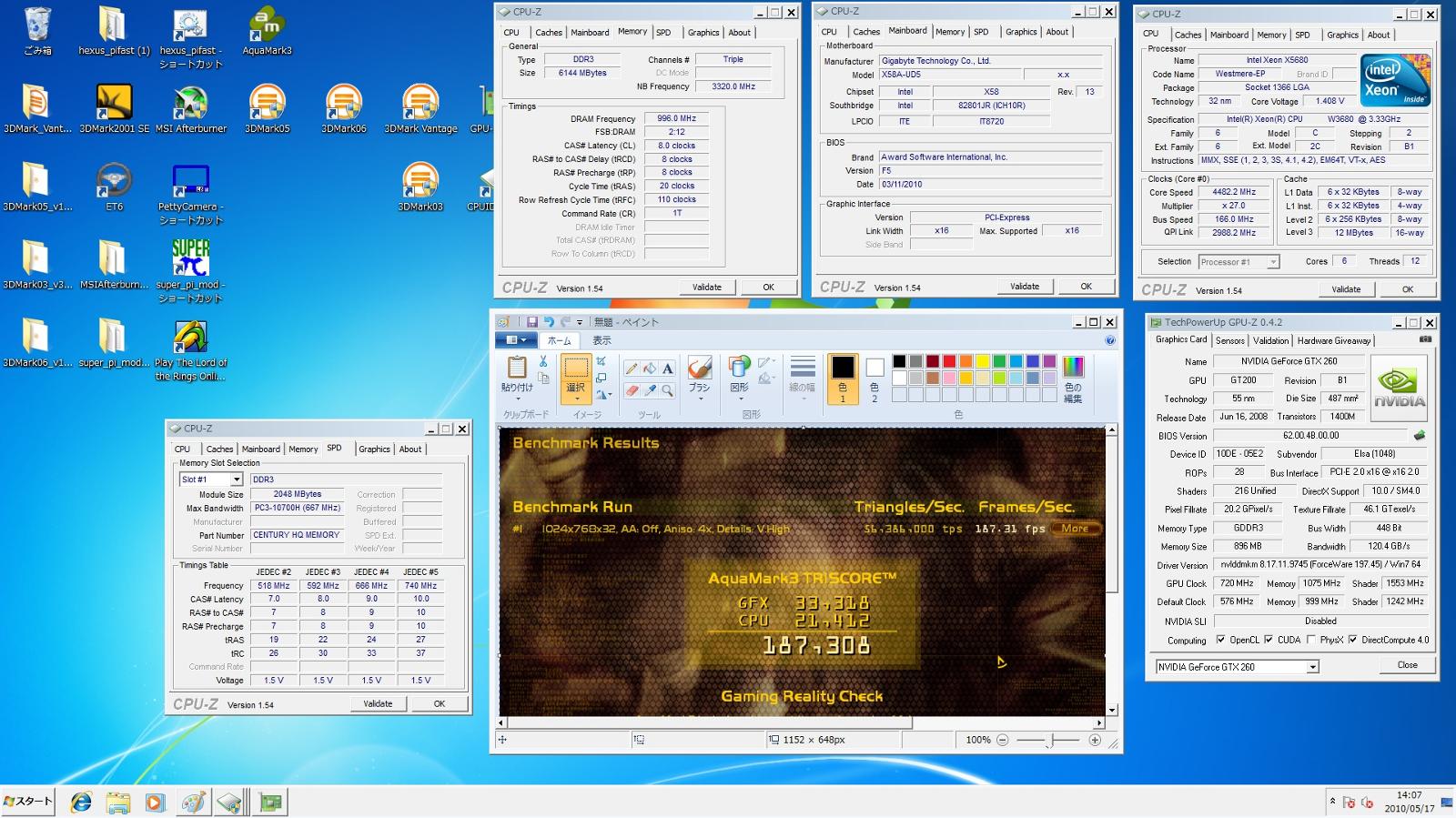Click the Paint image Resize icon
The width and height of the screenshot is (1456, 818).
click(x=601, y=378)
